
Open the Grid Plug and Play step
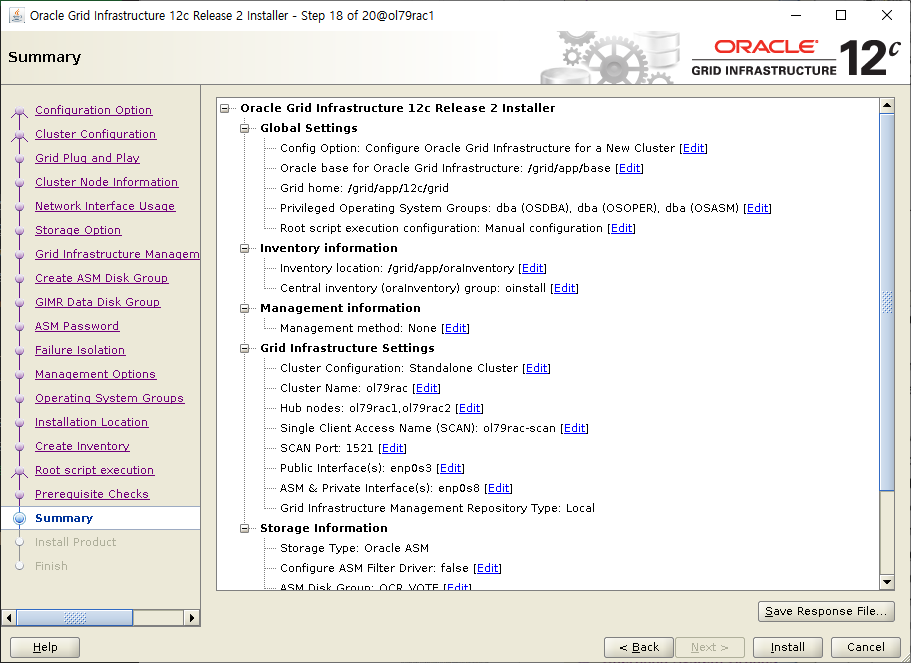[x=87, y=158]
